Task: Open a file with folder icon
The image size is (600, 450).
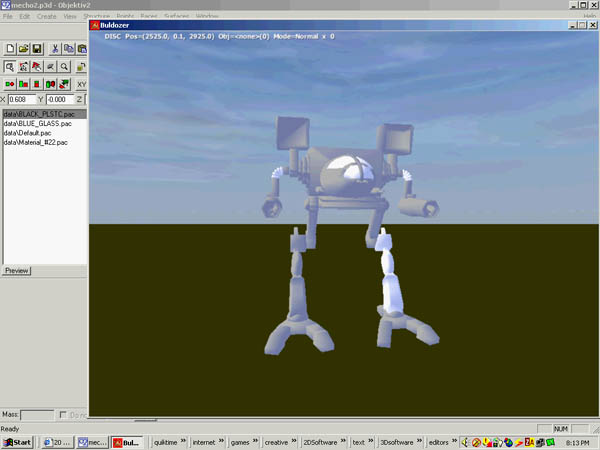Action: tap(23, 49)
